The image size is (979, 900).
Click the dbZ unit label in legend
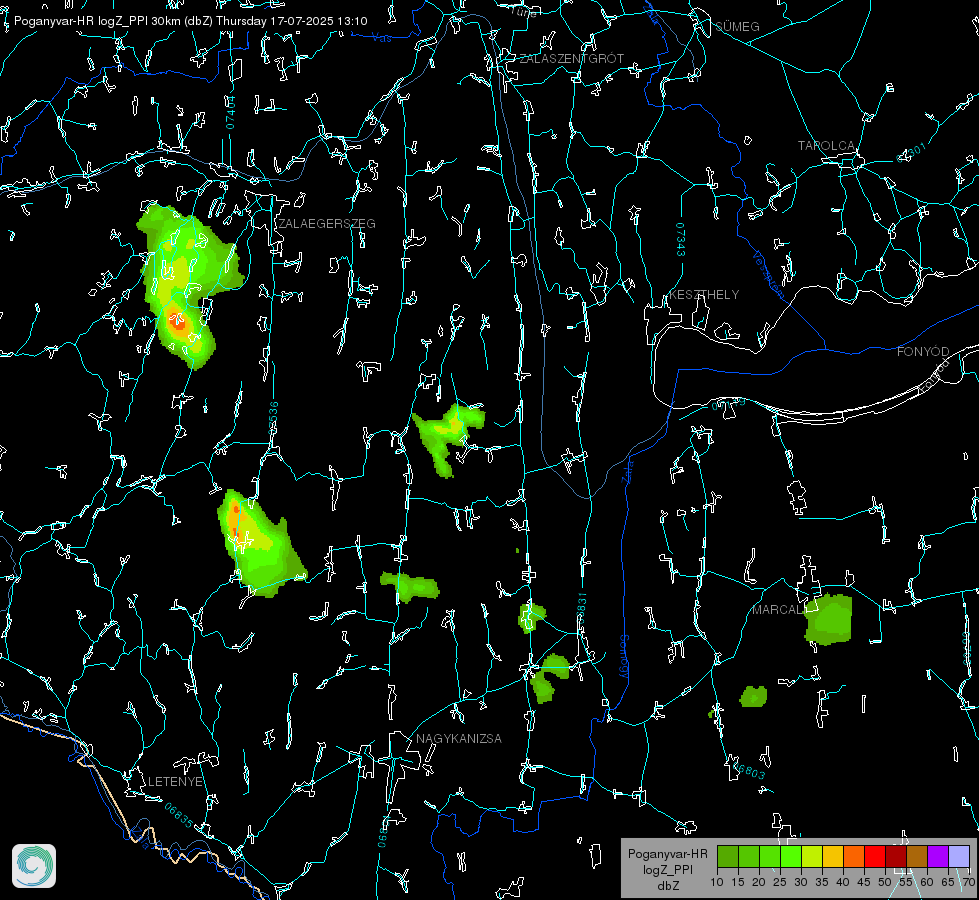click(x=668, y=886)
